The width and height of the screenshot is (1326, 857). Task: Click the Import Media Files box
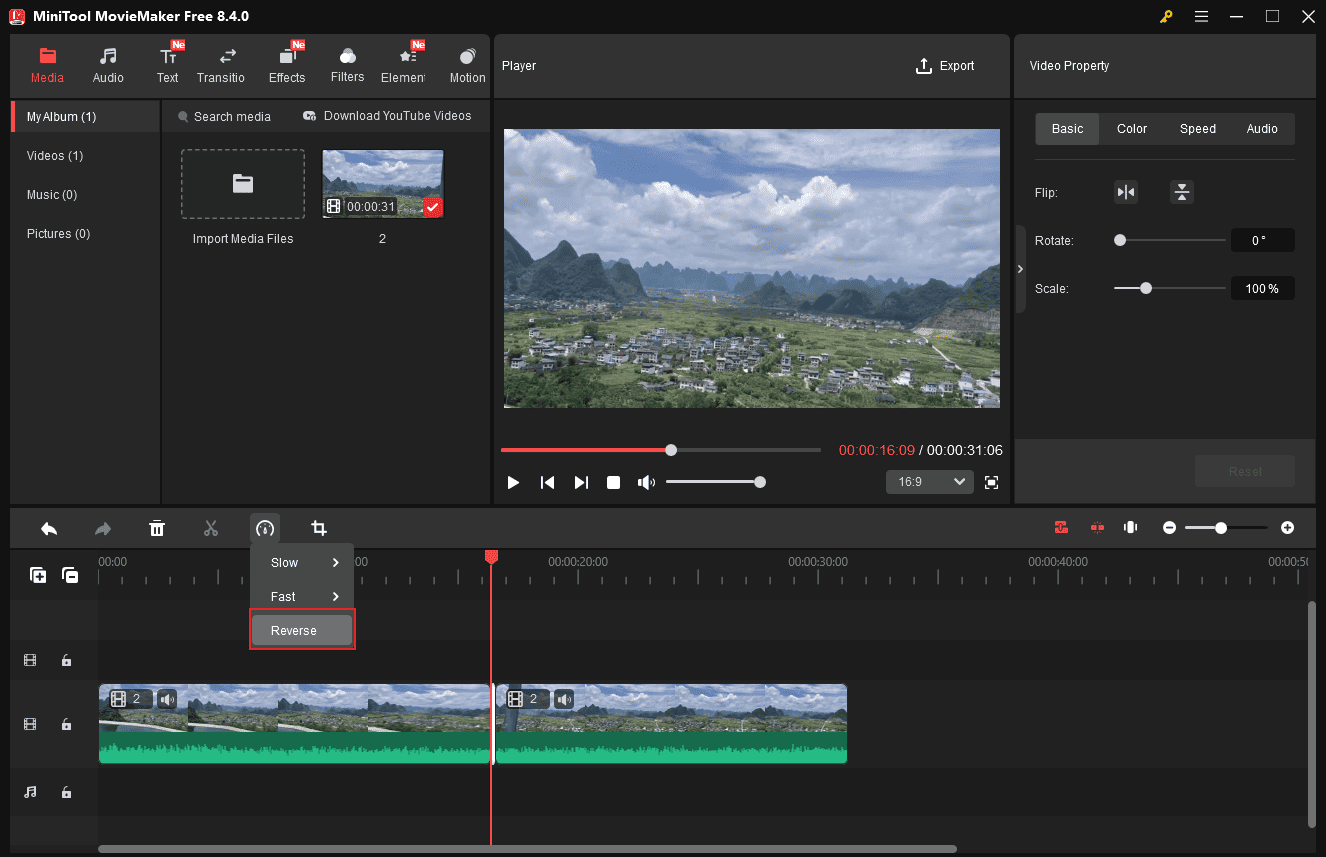pyautogui.click(x=242, y=184)
